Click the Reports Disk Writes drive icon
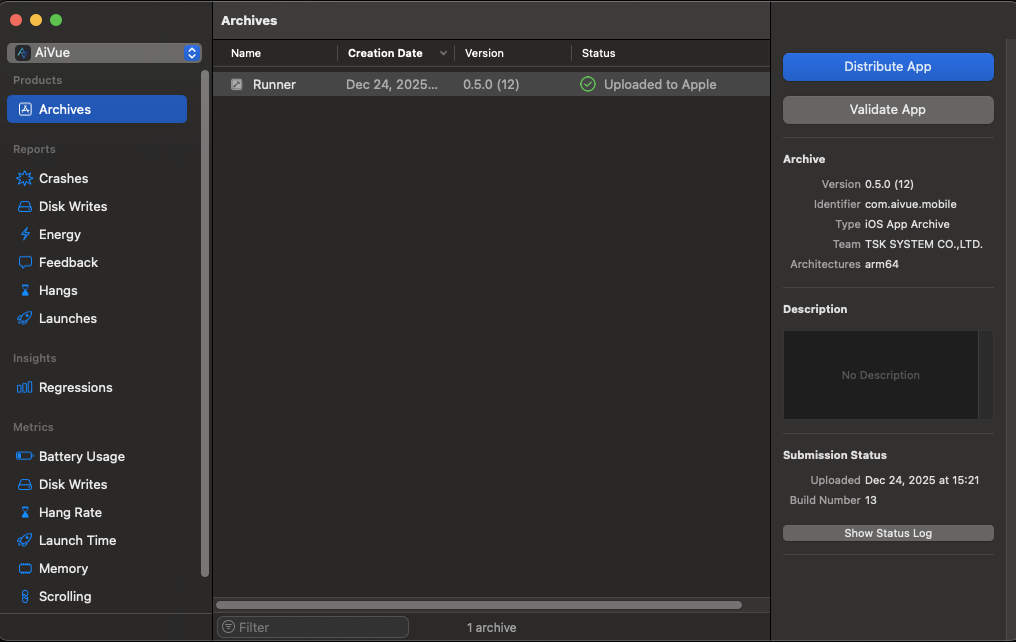Screen dimensions: 1016x642 pyautogui.click(x=25, y=206)
